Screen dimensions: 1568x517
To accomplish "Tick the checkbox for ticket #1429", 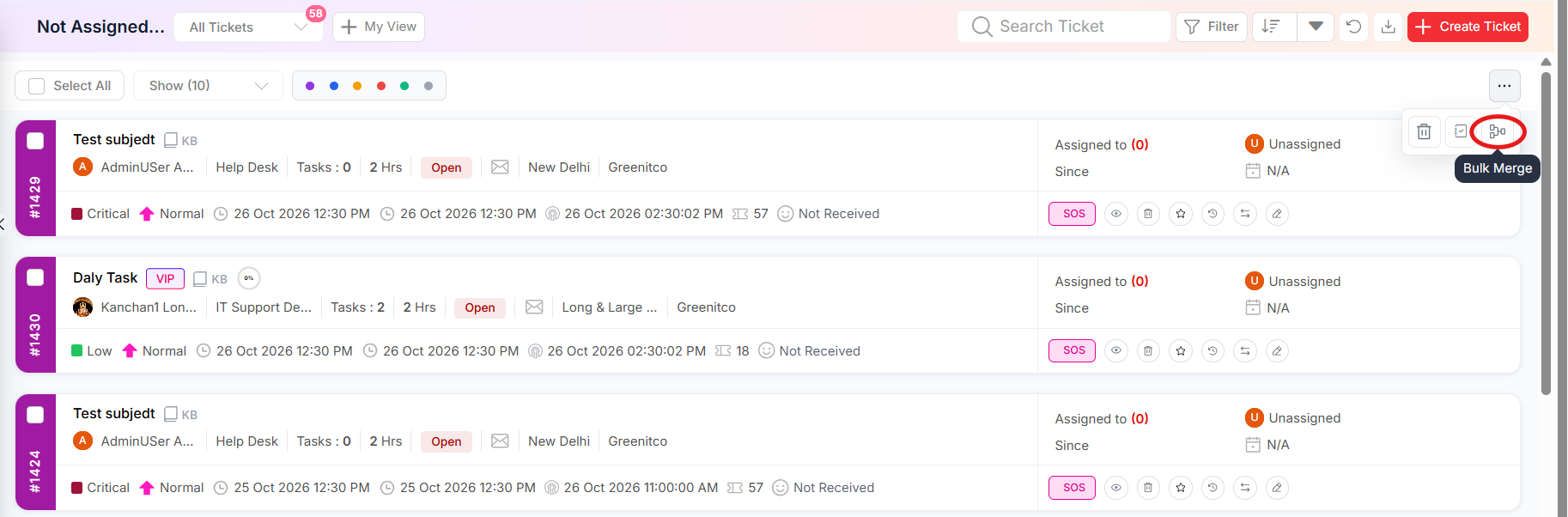I will 35,141.
